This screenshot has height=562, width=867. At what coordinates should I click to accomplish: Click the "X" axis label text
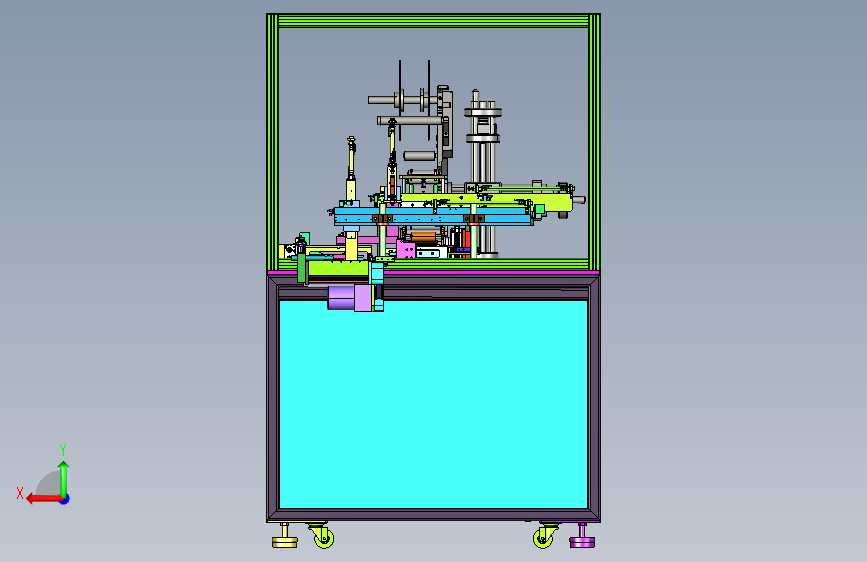pyautogui.click(x=20, y=493)
